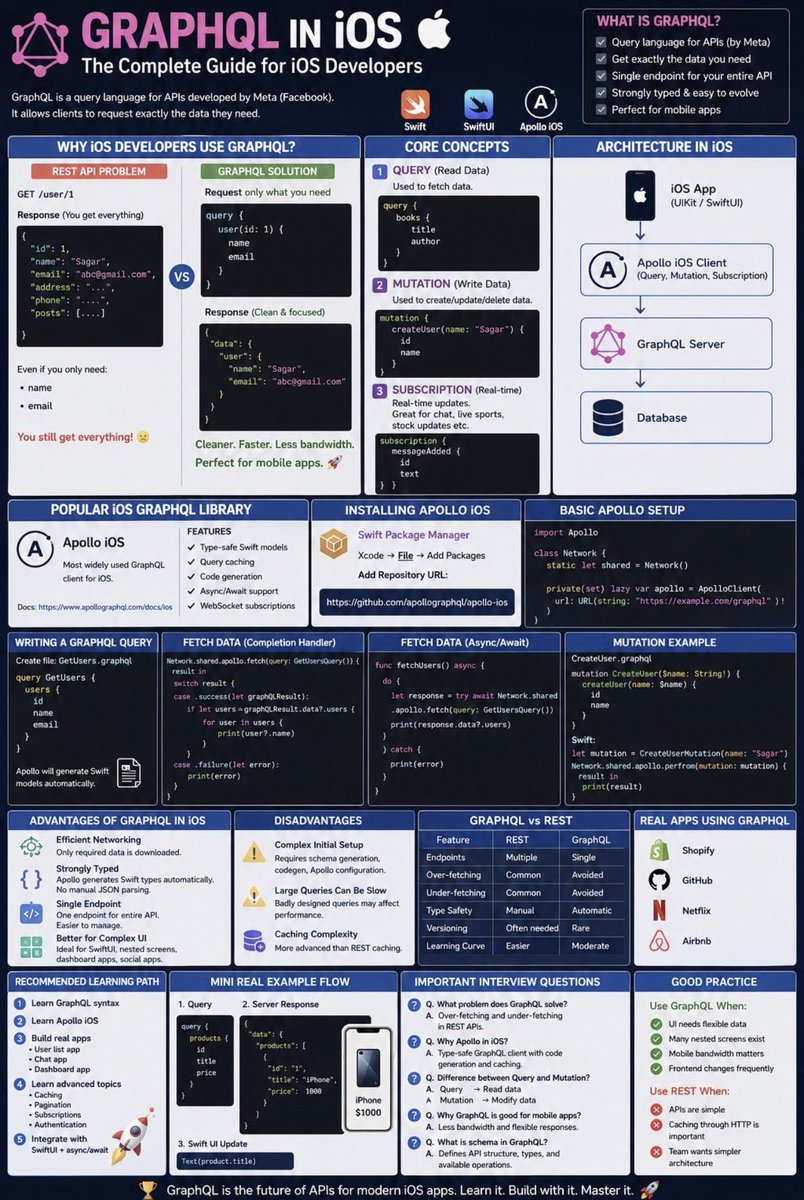This screenshot has height=1200, width=804.
Task: Select the Swift icon
Action: [x=415, y=105]
